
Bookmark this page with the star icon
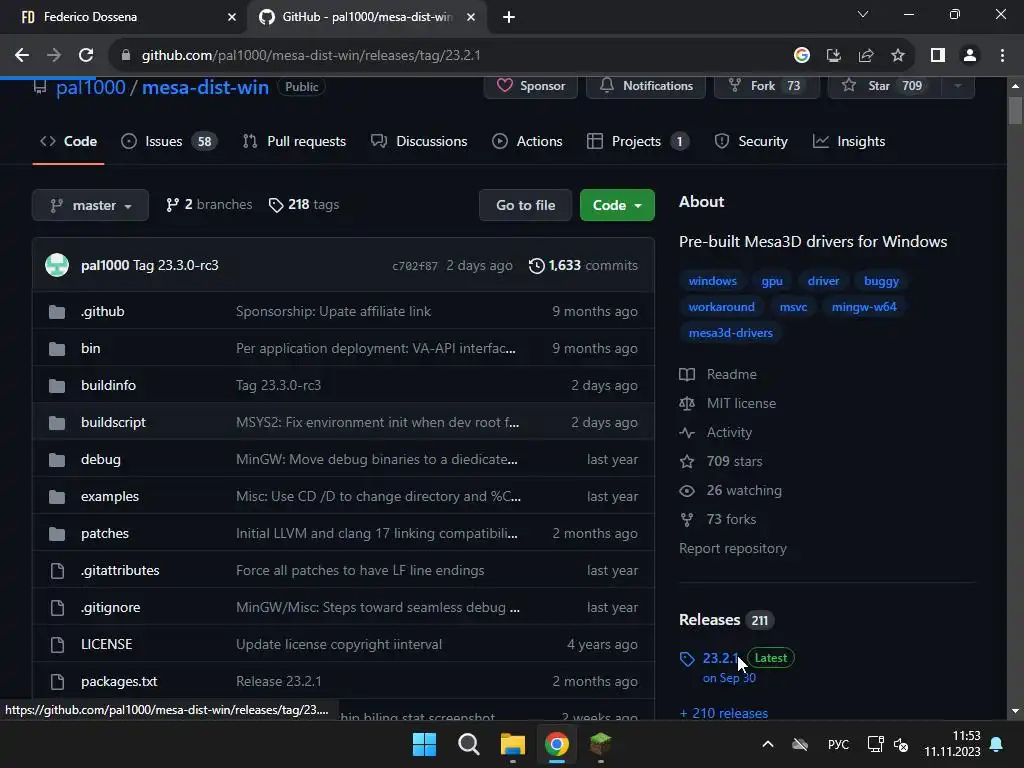point(898,56)
